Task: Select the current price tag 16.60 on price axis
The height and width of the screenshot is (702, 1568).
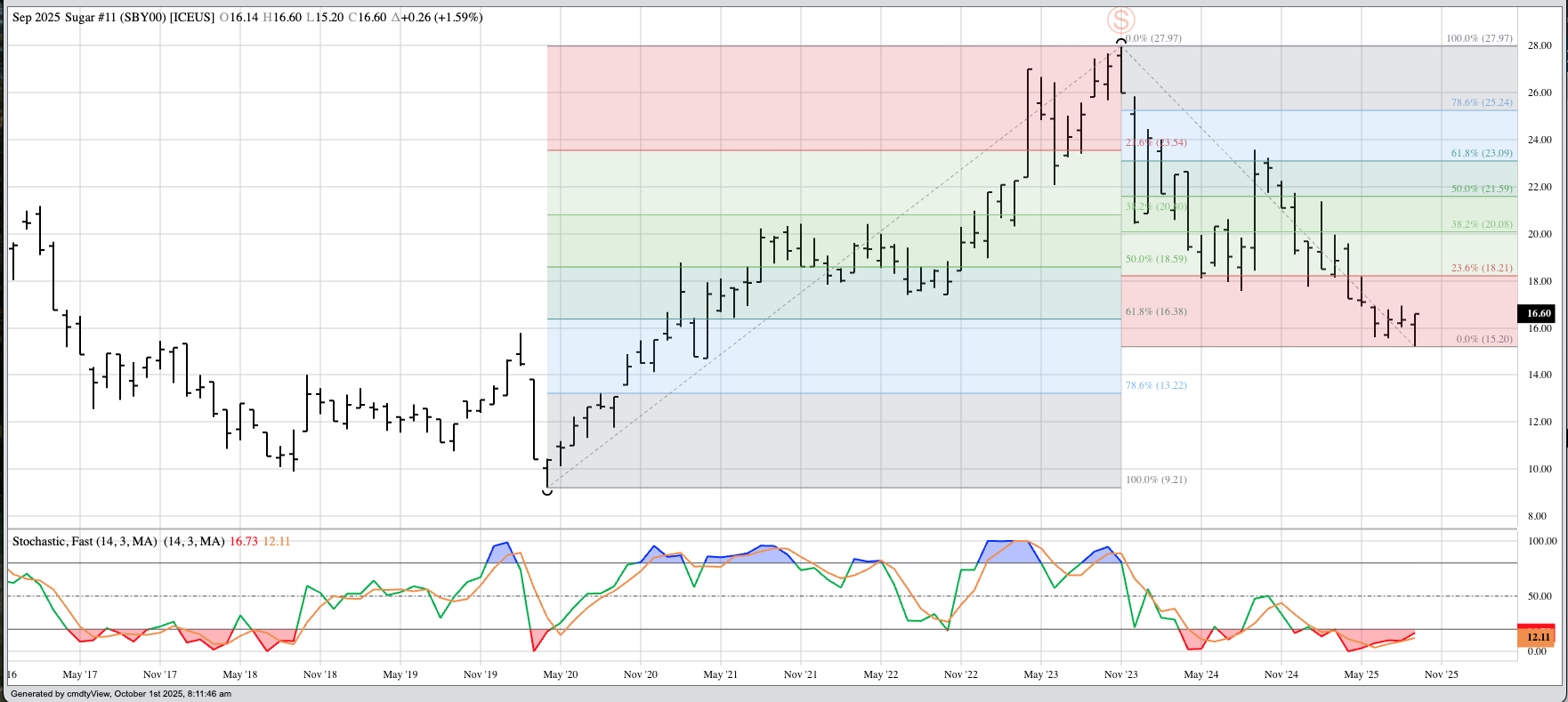Action: point(1539,313)
